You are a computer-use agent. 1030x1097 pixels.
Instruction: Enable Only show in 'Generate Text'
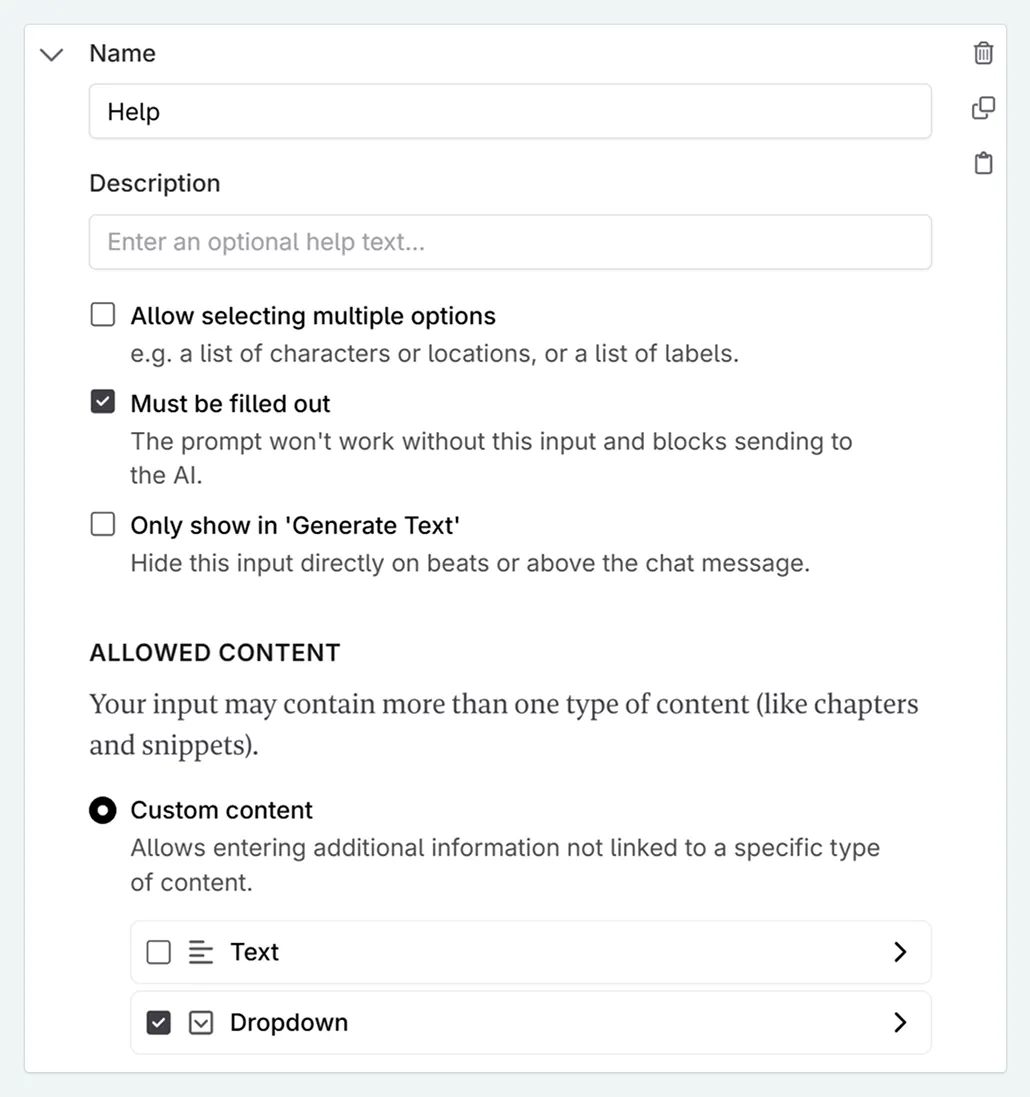[103, 524]
